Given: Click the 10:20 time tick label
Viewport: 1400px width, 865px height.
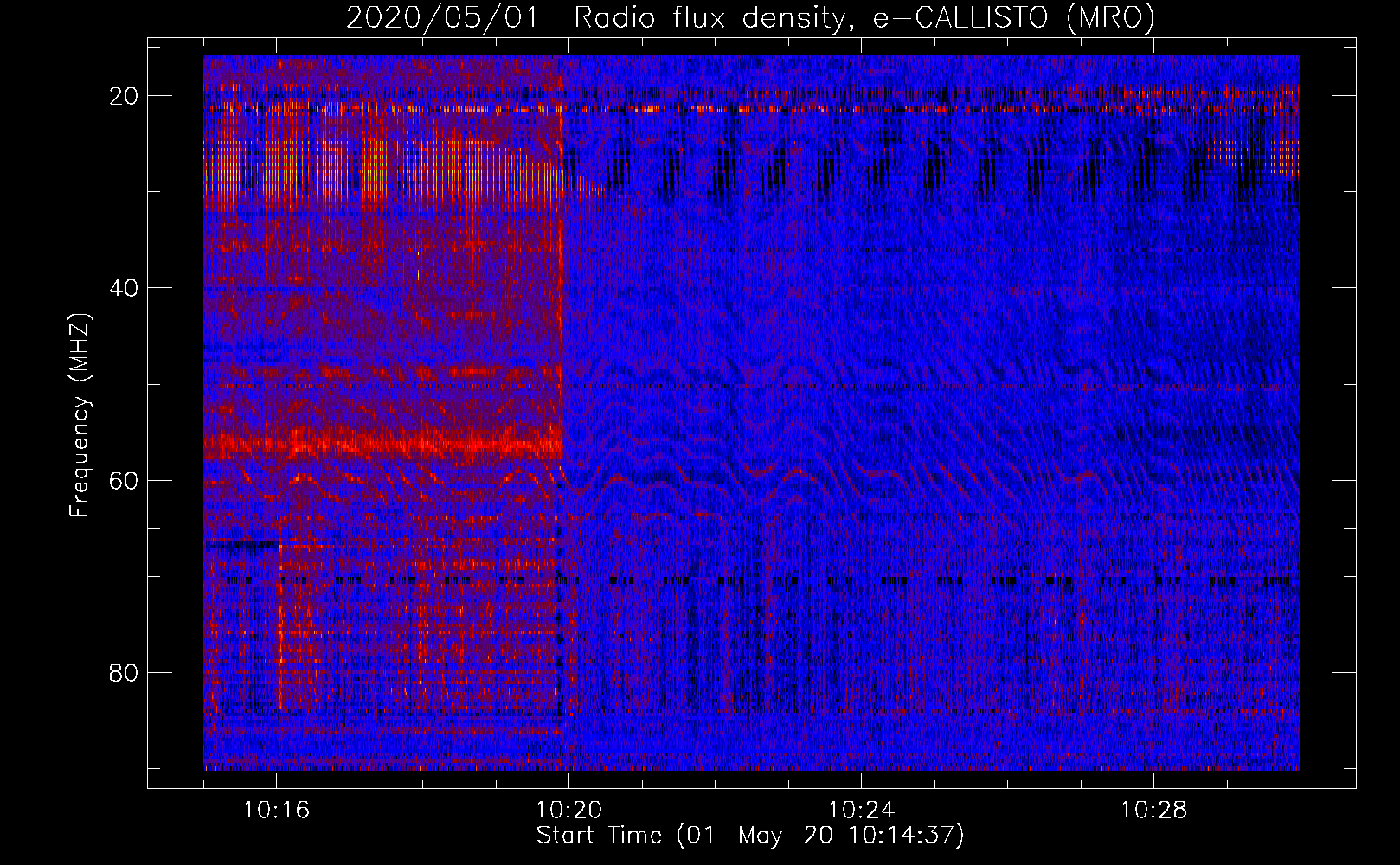Looking at the screenshot, I should [x=568, y=811].
